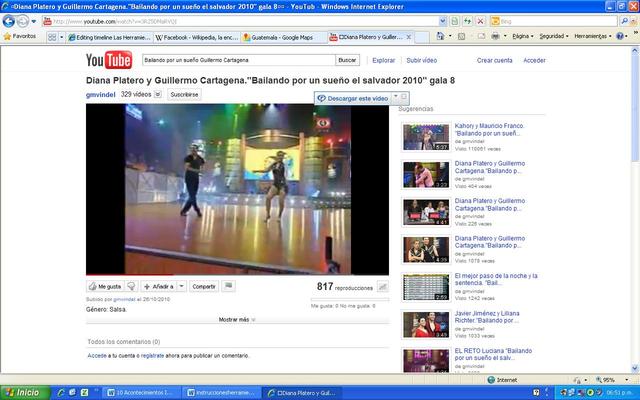Open the recent pages dropdown arrow
This screenshot has width=640, height=400.
(34, 21)
